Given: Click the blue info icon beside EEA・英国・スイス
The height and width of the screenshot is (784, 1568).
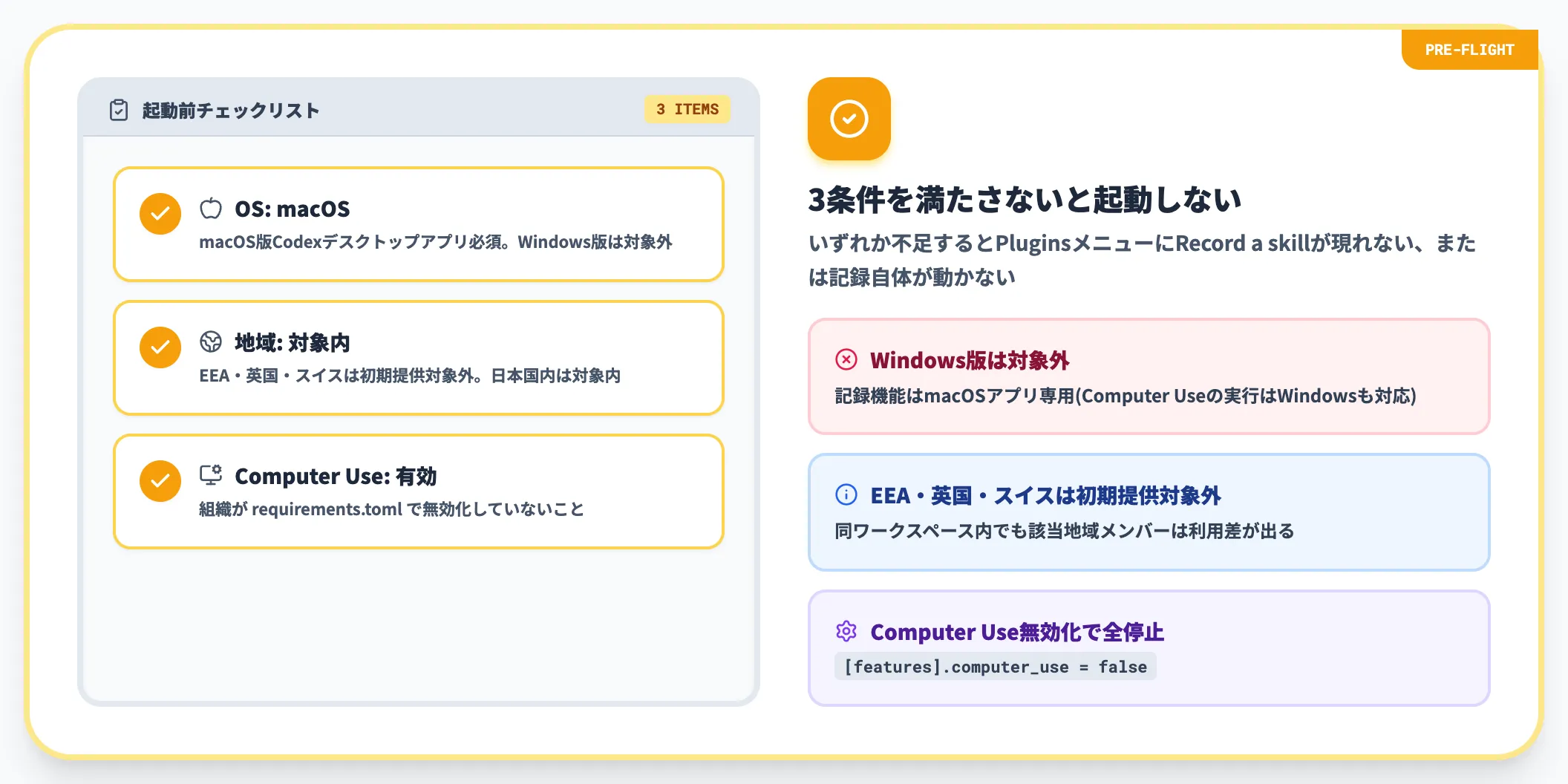Looking at the screenshot, I should coord(846,494).
